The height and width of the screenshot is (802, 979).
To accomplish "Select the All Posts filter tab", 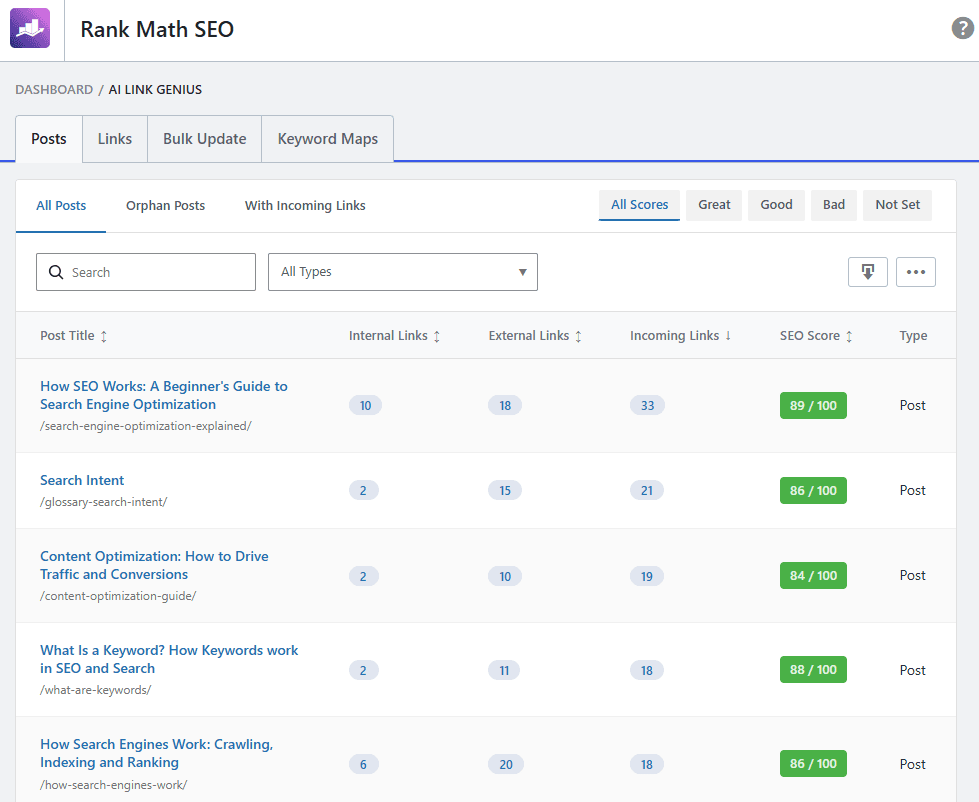I will (x=61, y=205).
